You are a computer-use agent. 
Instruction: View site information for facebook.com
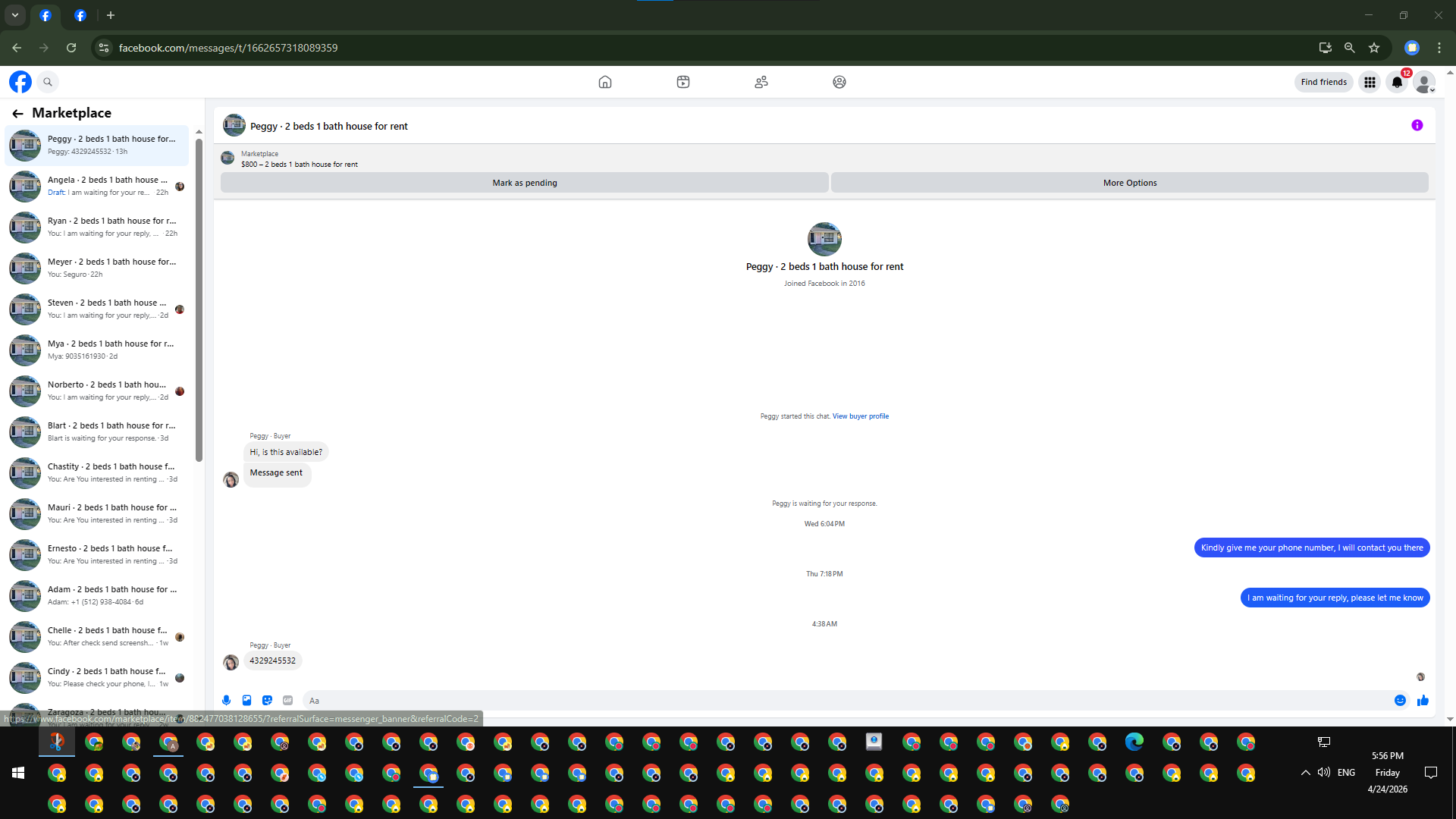click(104, 48)
